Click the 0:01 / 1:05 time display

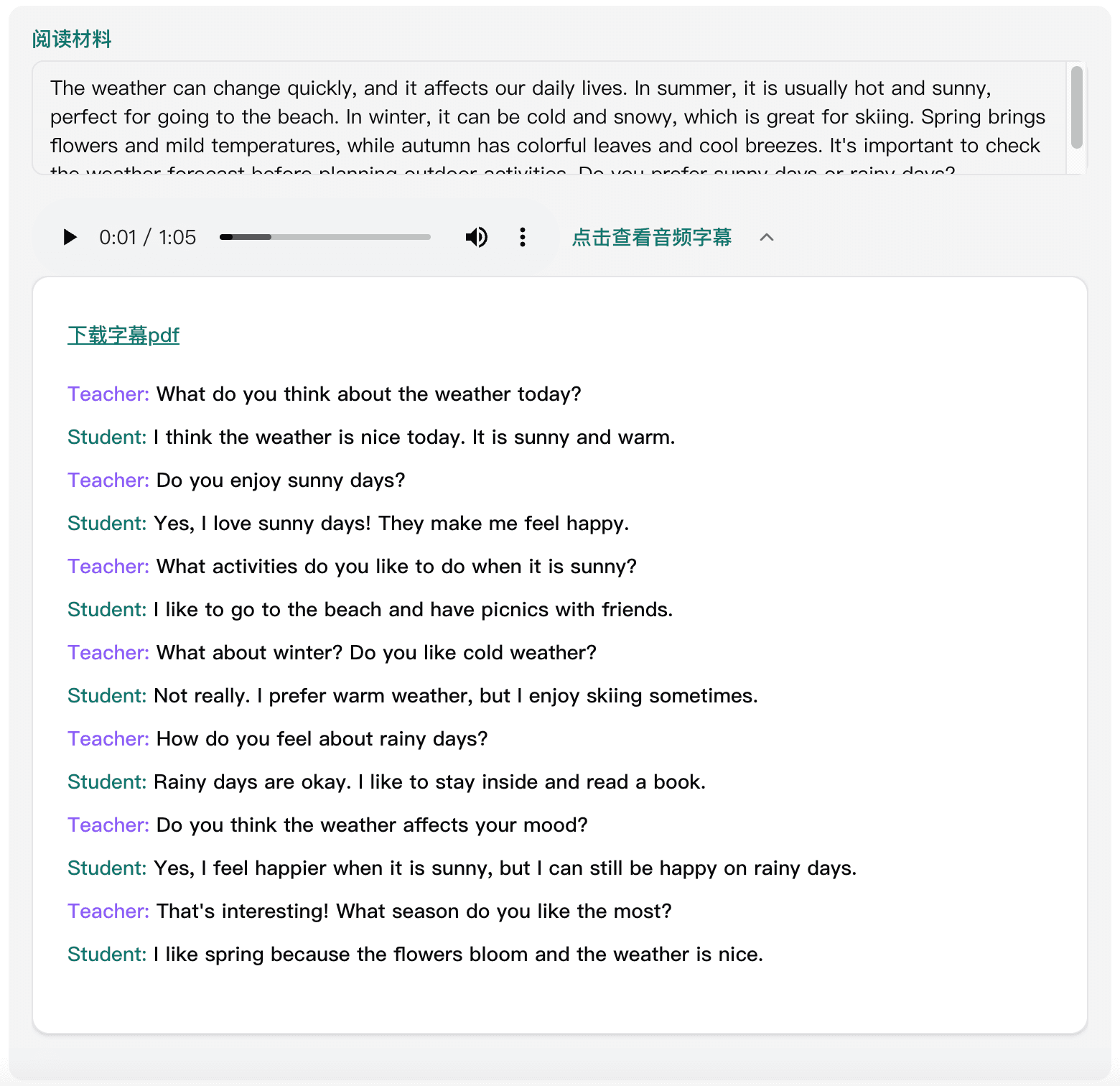tap(147, 237)
